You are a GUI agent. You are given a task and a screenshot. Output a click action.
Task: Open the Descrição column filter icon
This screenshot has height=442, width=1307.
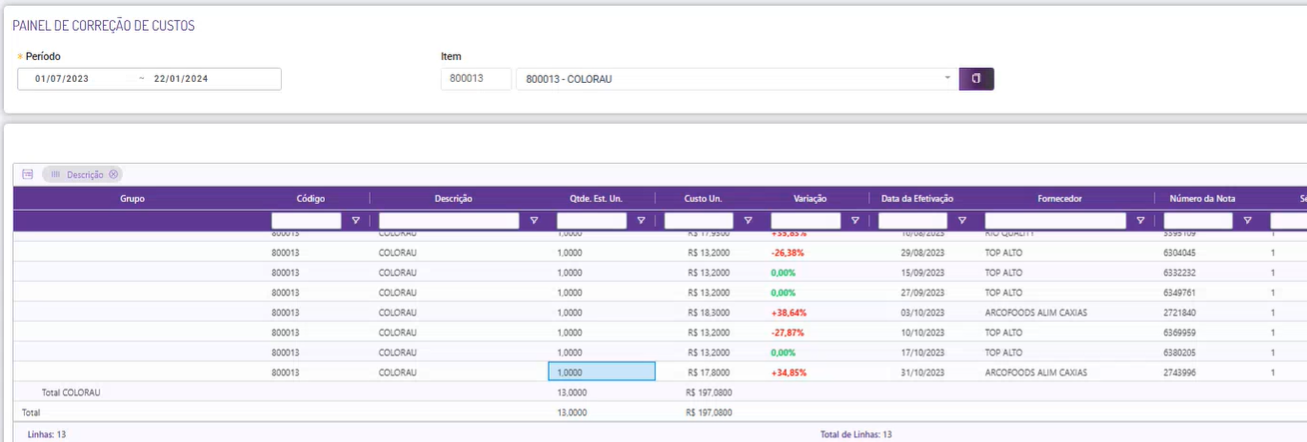[534, 221]
